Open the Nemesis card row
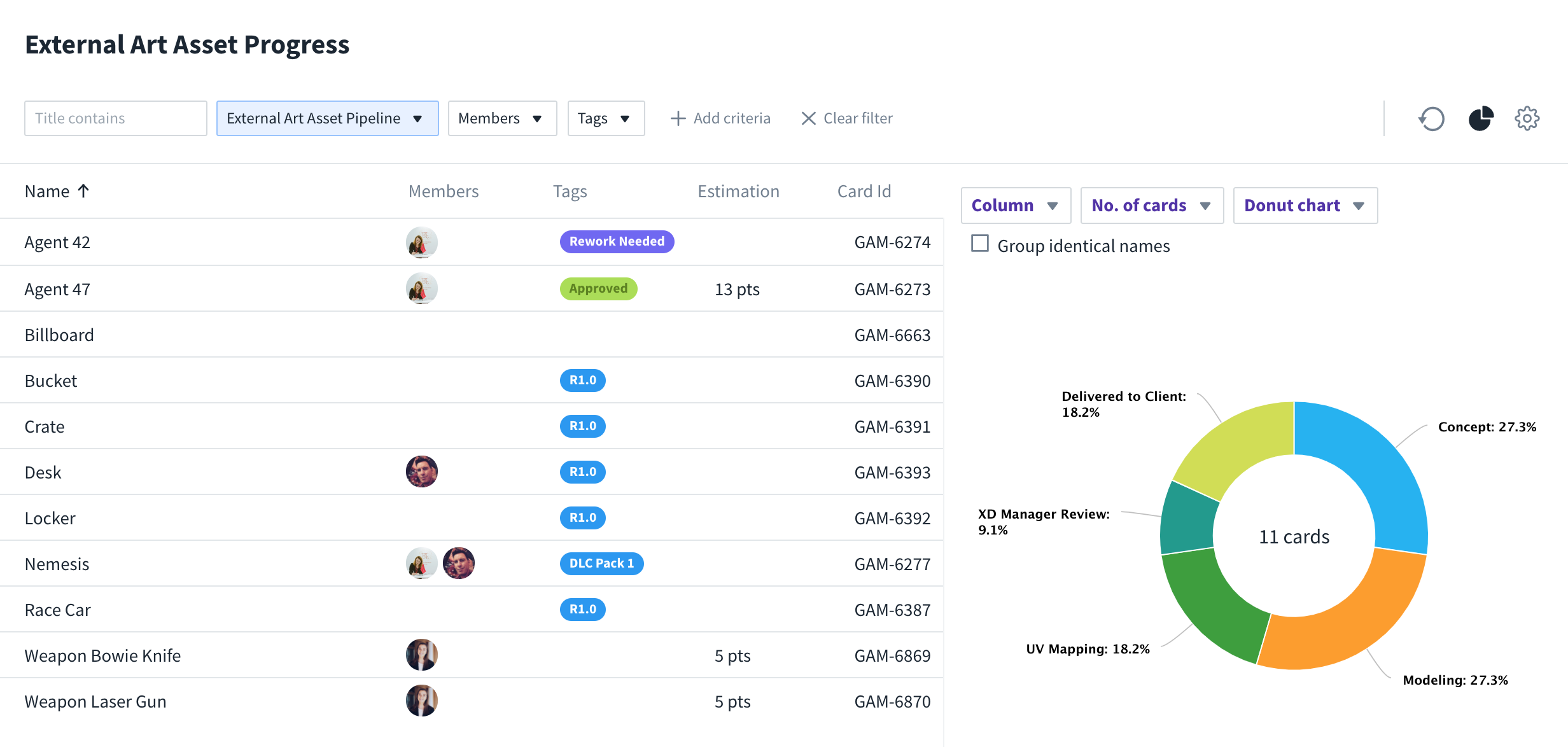 click(57, 564)
